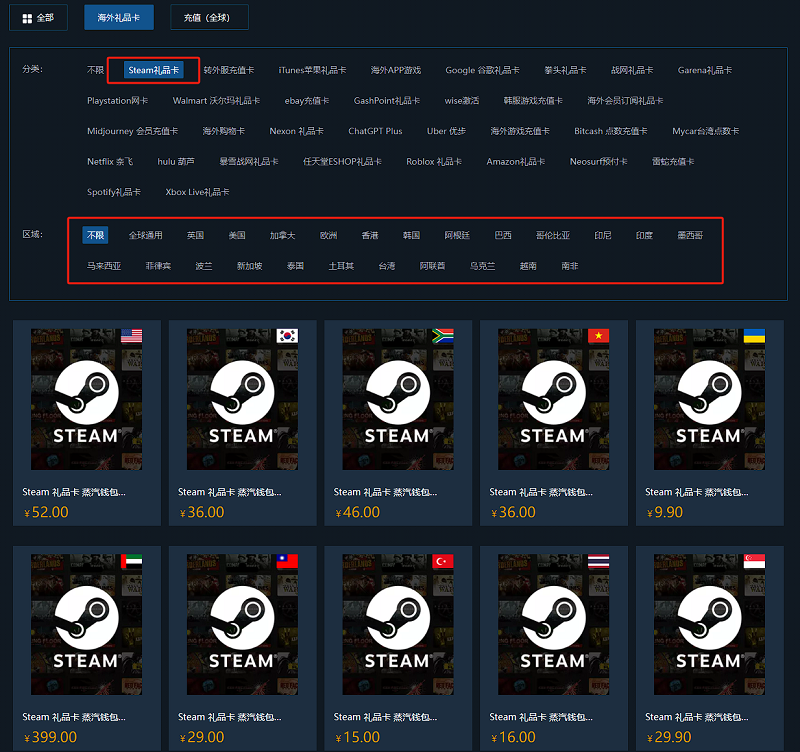Image resolution: width=800 pixels, height=752 pixels.
Task: Select the Netflix 奈飞 category
Action: (110, 162)
